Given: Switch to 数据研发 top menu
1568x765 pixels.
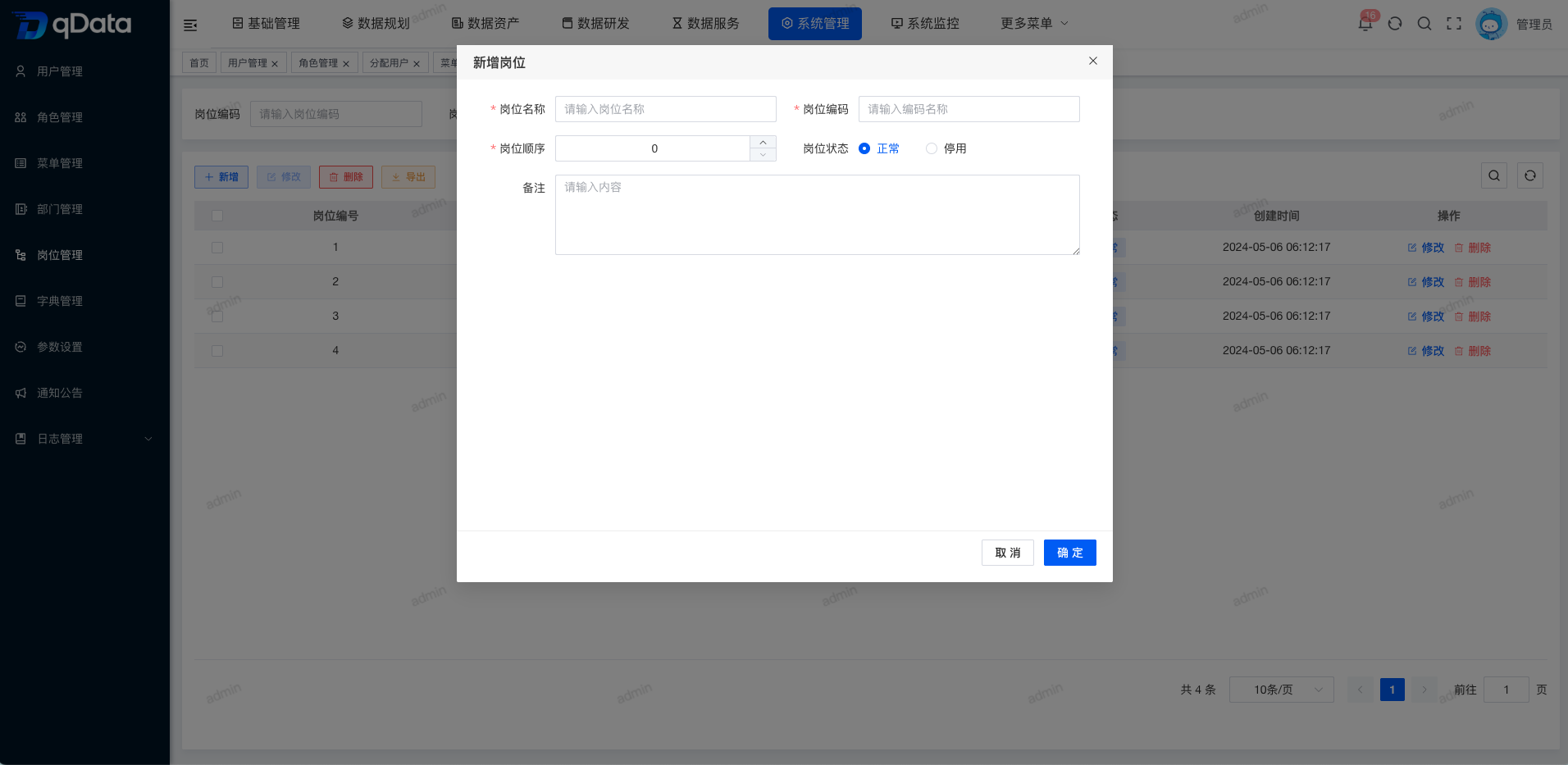Looking at the screenshot, I should tap(595, 24).
